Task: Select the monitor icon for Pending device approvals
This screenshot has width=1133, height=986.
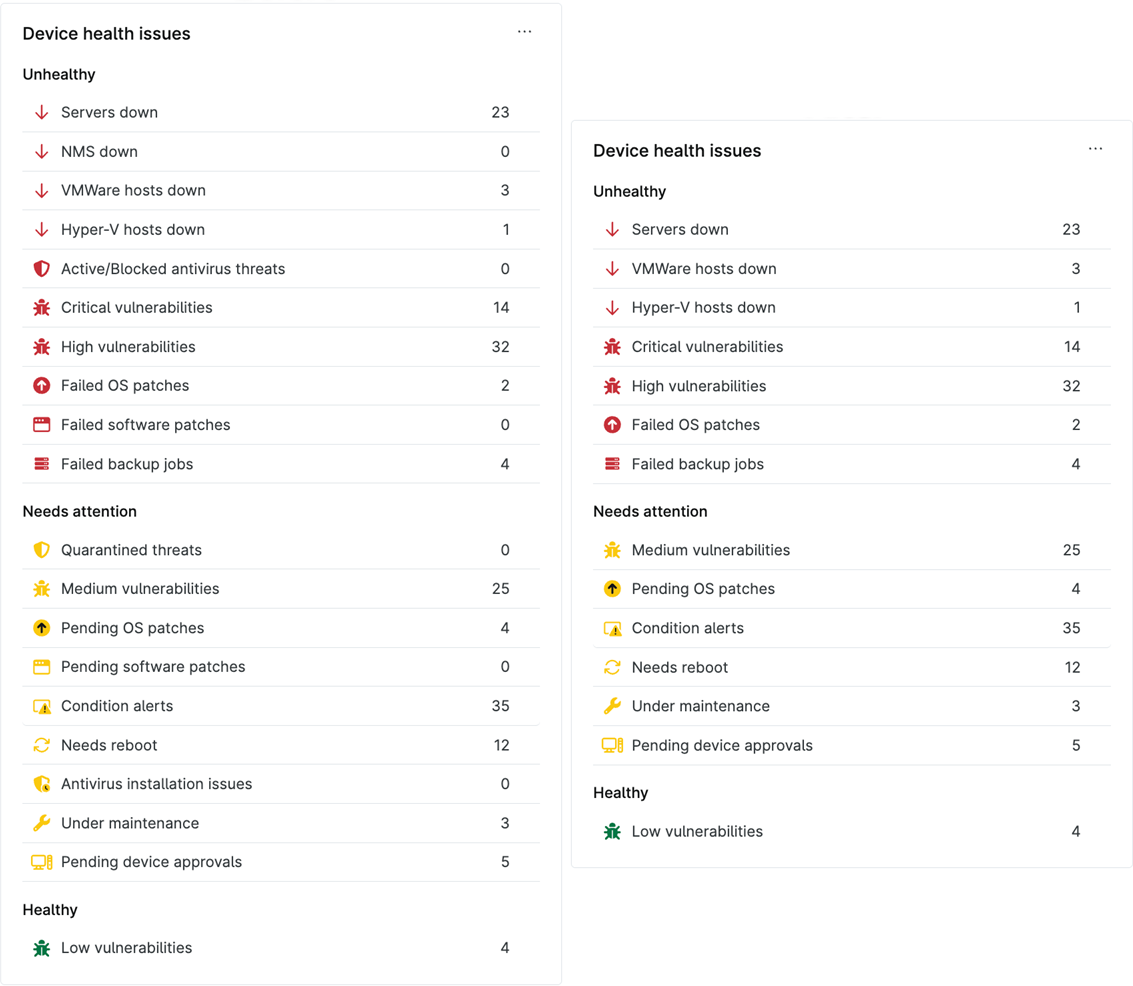Action: 41,861
